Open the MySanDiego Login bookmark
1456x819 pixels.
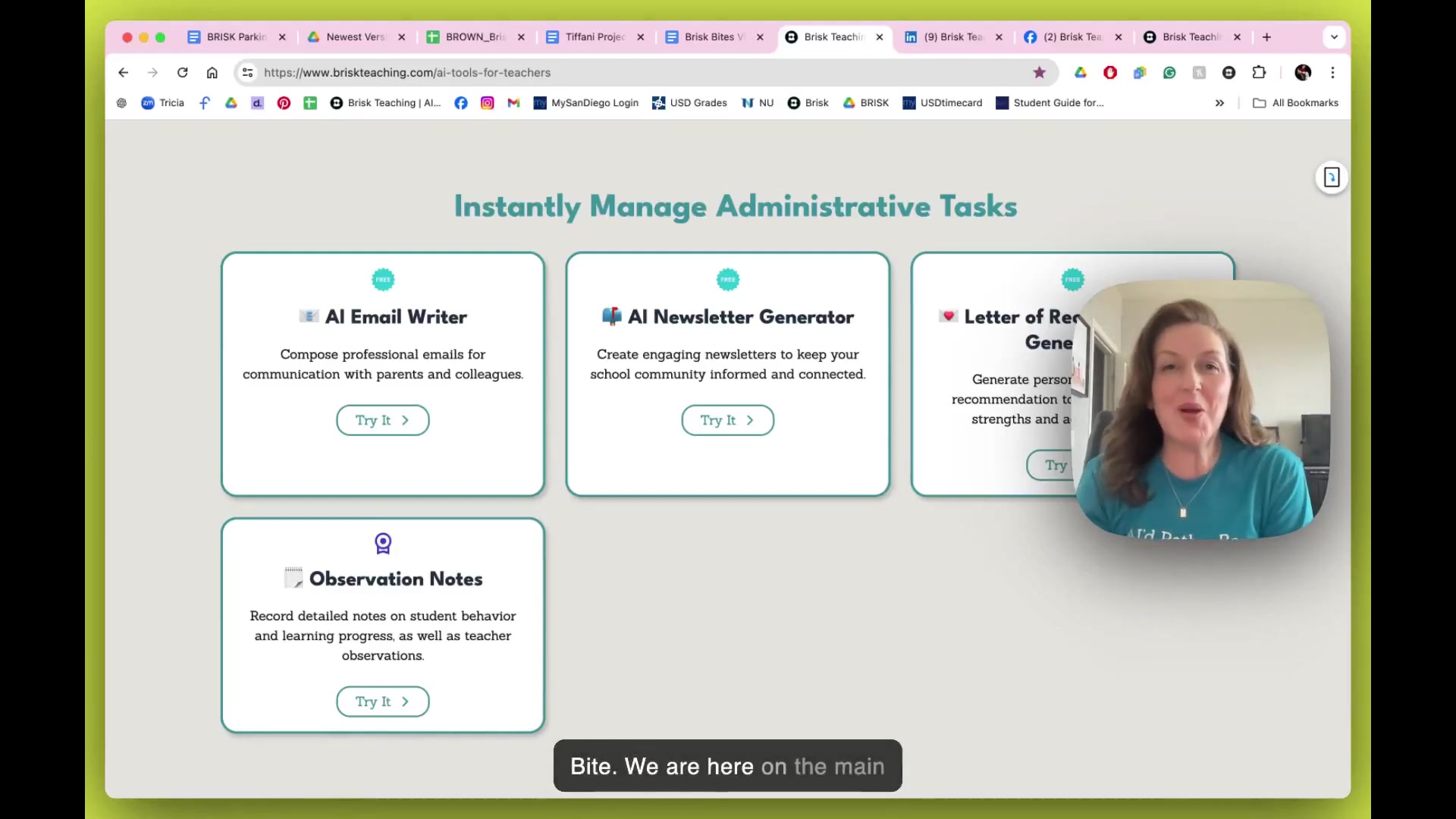coord(586,102)
